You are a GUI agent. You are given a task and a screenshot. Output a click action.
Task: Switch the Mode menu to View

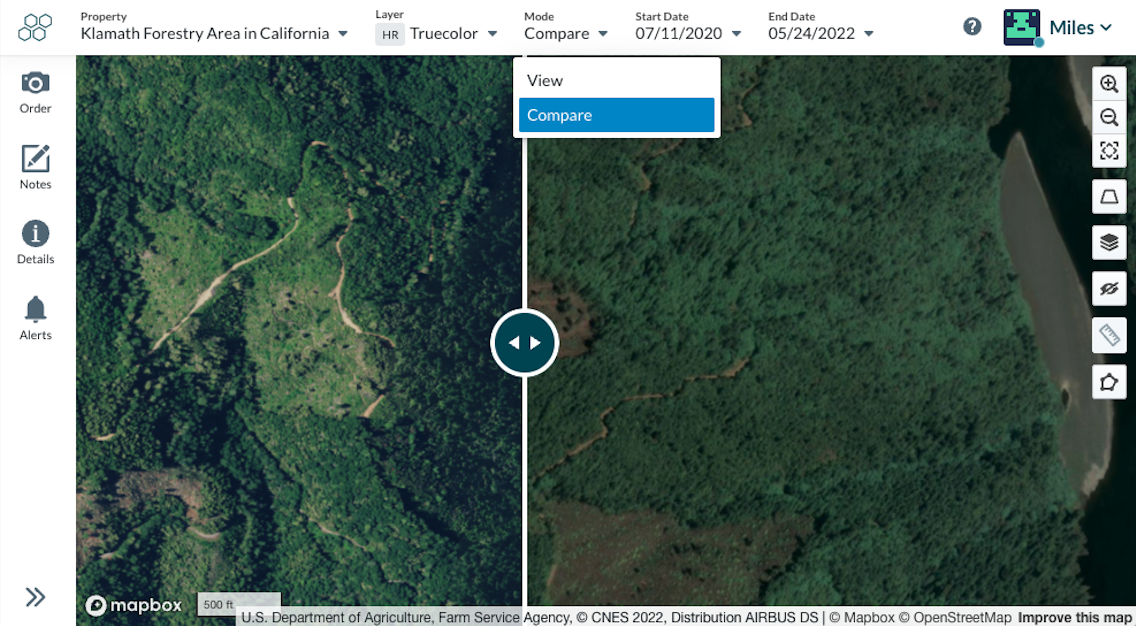coord(616,80)
